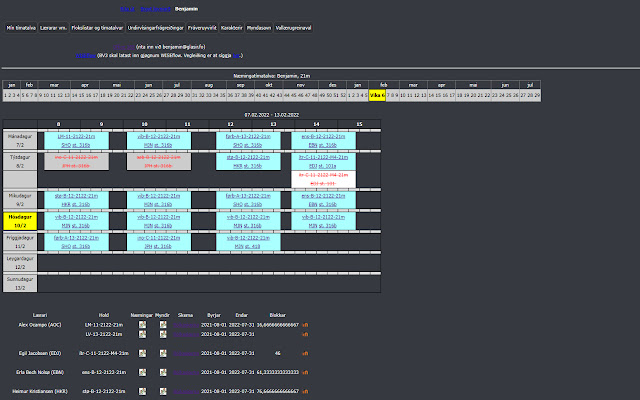
Task: Open the Min tímatalva tab
Action: click(23, 29)
